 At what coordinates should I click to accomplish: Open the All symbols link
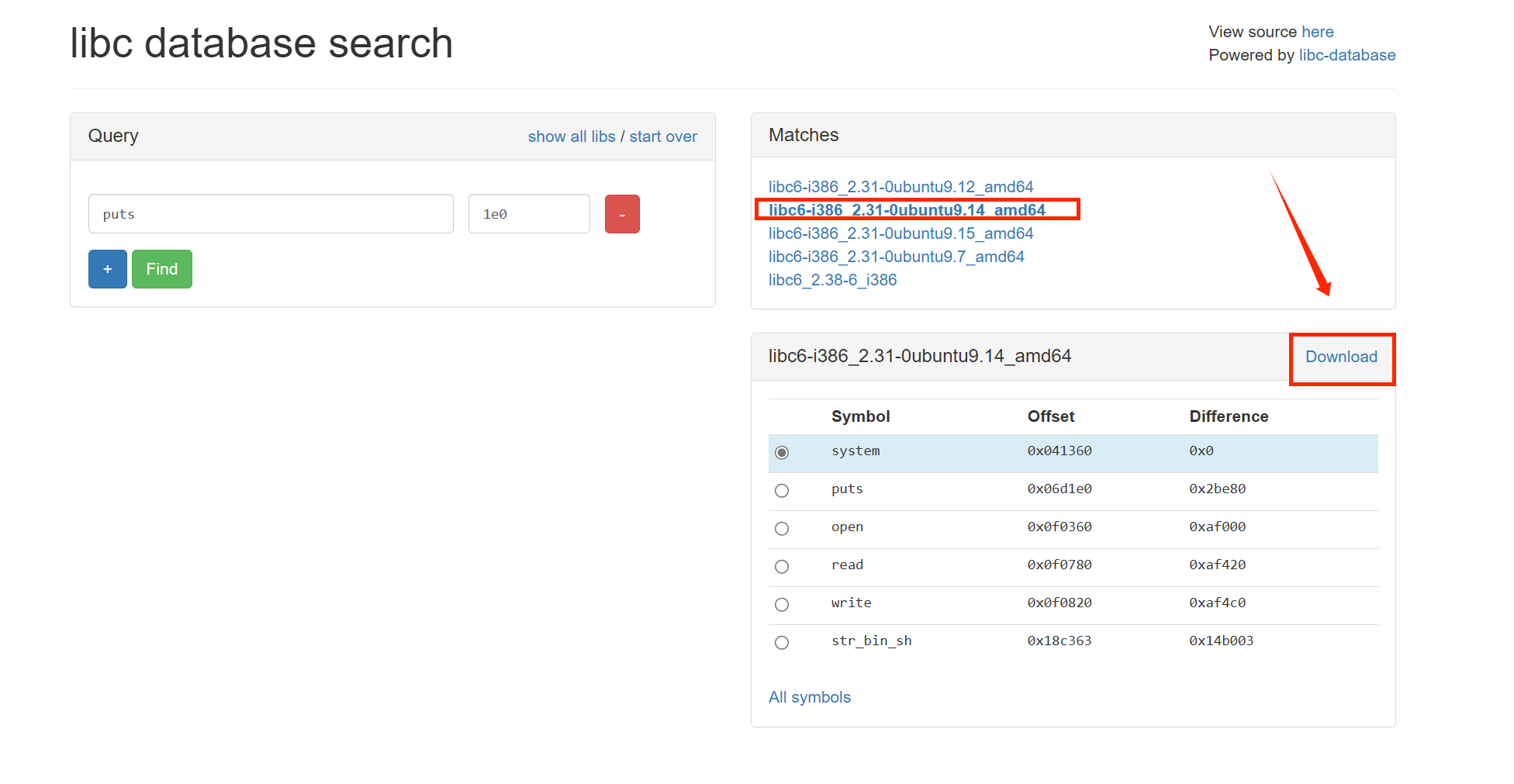point(810,697)
